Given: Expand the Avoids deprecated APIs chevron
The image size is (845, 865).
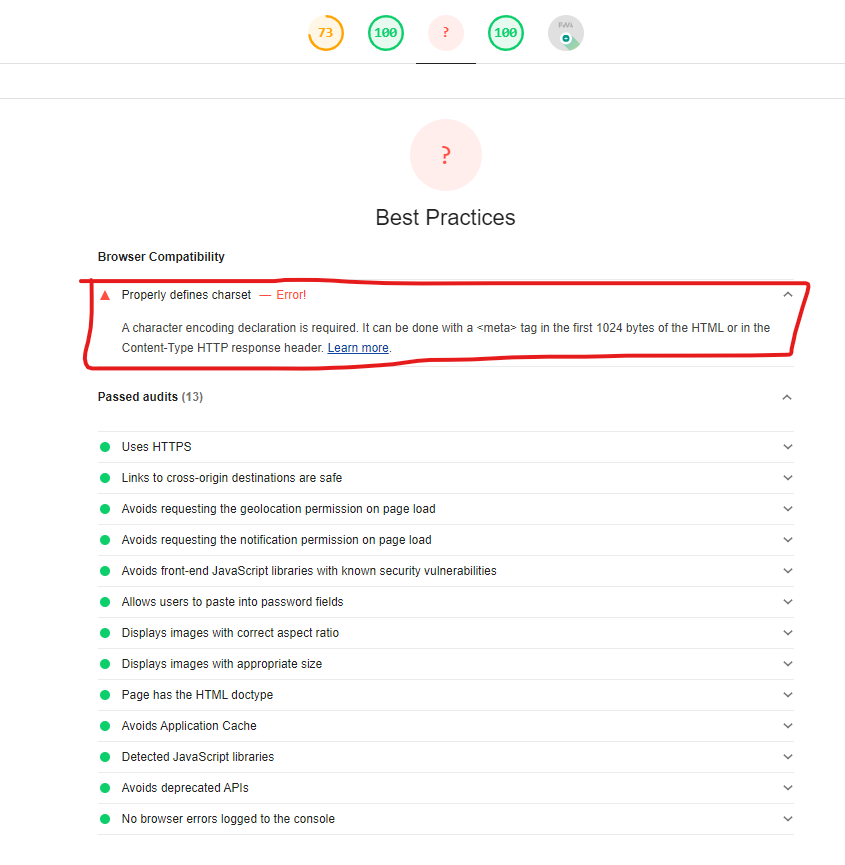Looking at the screenshot, I should coord(788,788).
